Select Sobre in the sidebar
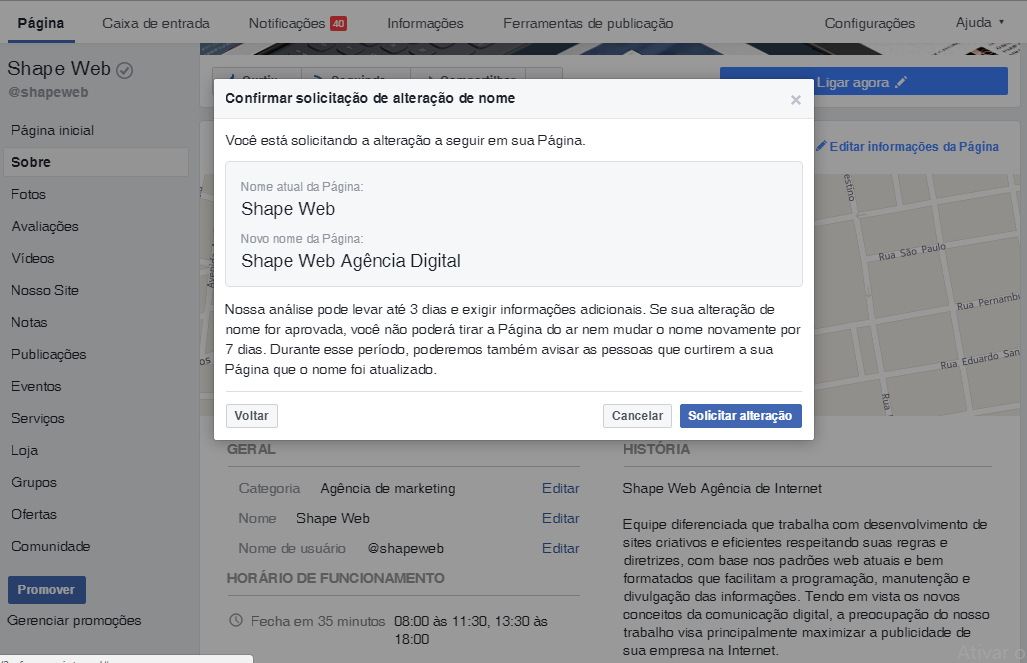Image resolution: width=1027 pixels, height=663 pixels. pos(96,162)
